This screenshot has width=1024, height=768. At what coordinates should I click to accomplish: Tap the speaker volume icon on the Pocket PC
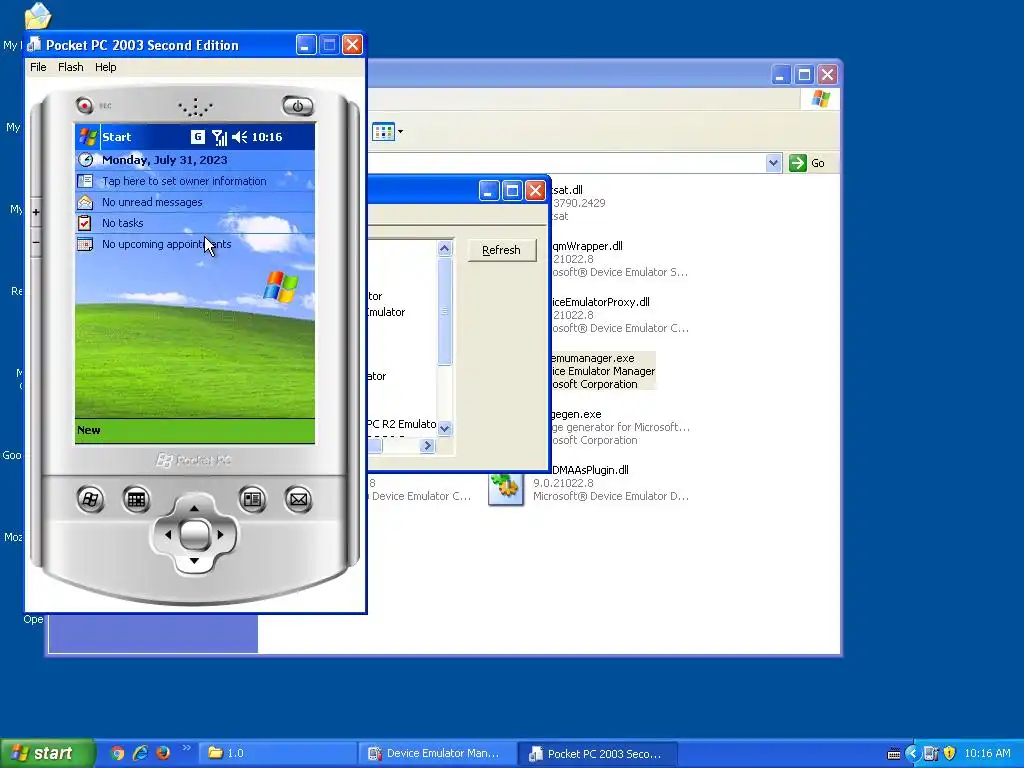(240, 136)
